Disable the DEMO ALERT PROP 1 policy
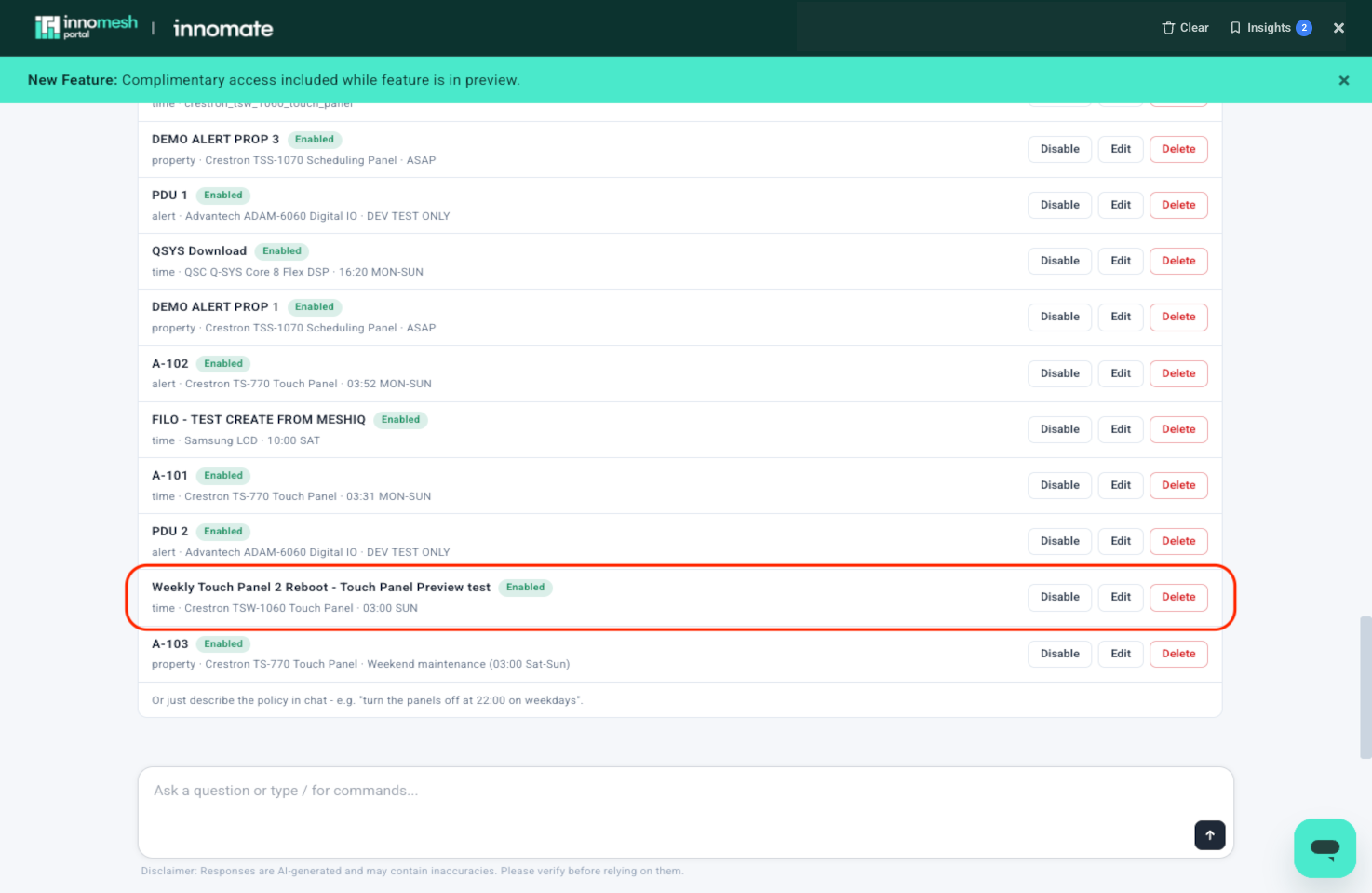Image resolution: width=1372 pixels, height=893 pixels. (x=1059, y=317)
